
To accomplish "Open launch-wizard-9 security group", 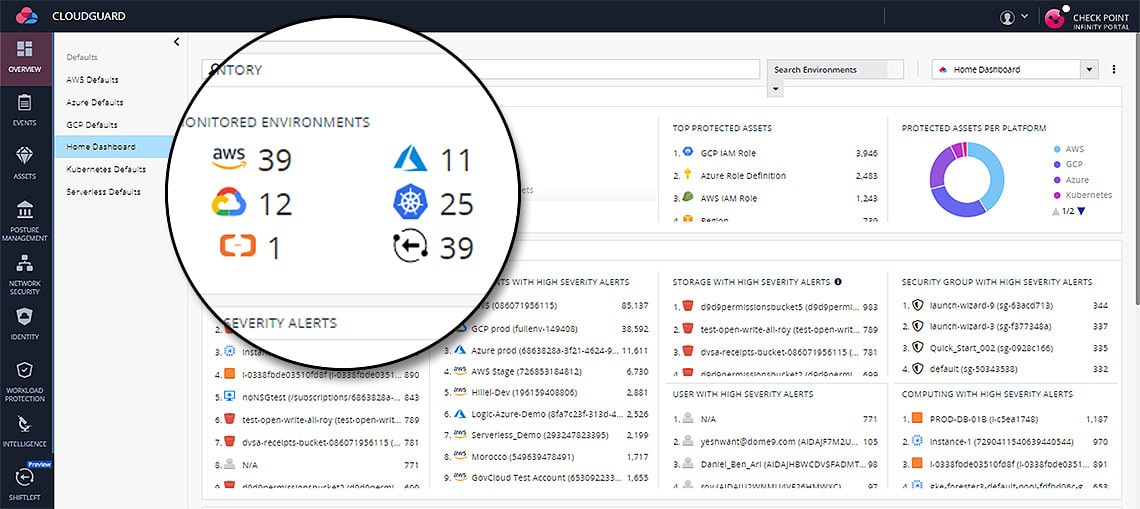I will pos(1005,305).
